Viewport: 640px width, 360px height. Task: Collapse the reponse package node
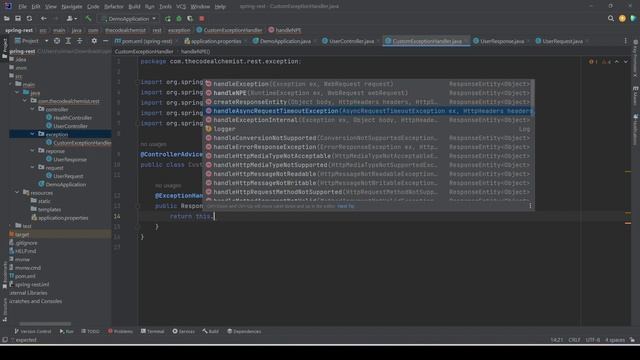click(x=32, y=151)
